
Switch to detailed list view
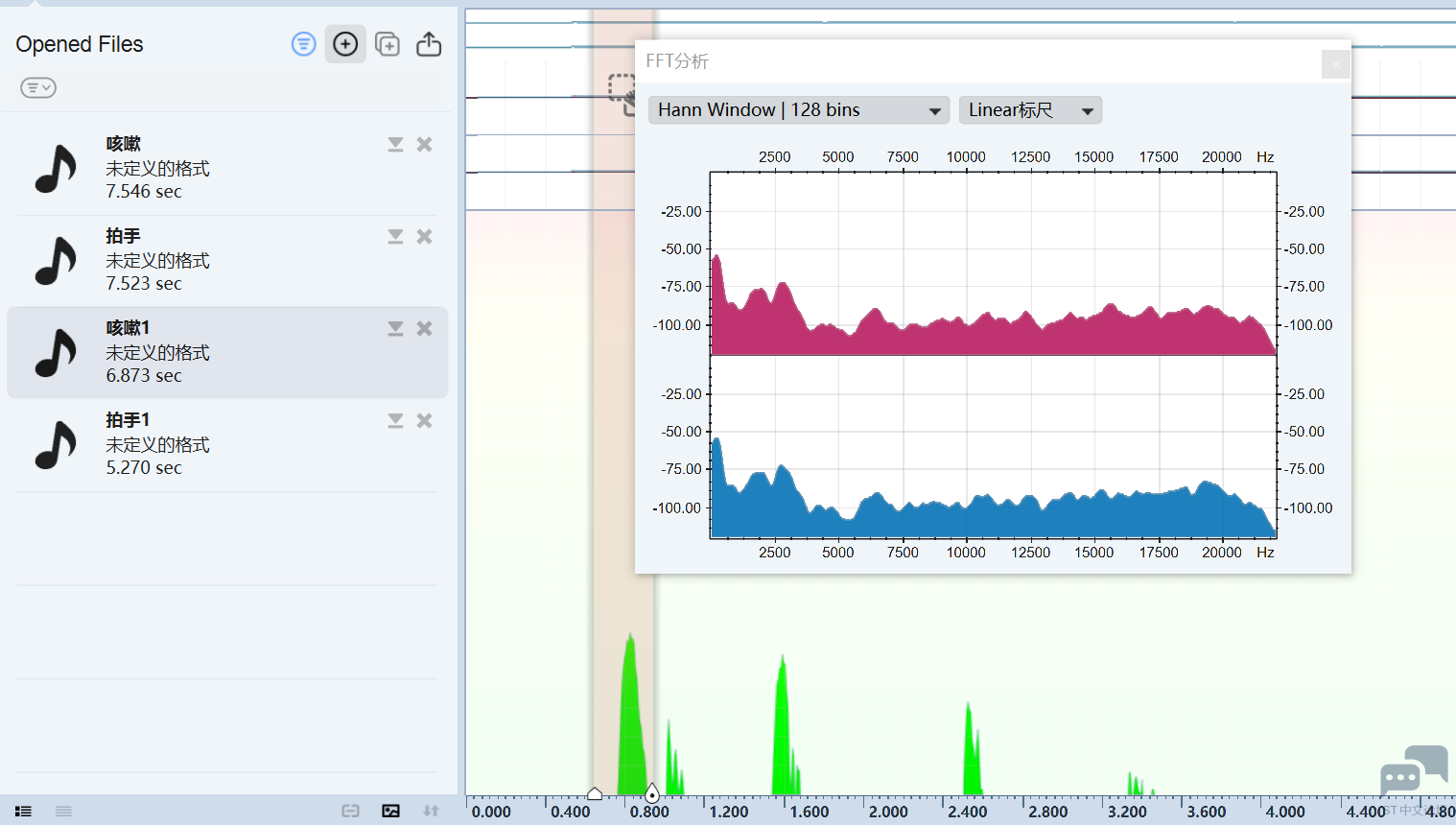click(24, 812)
